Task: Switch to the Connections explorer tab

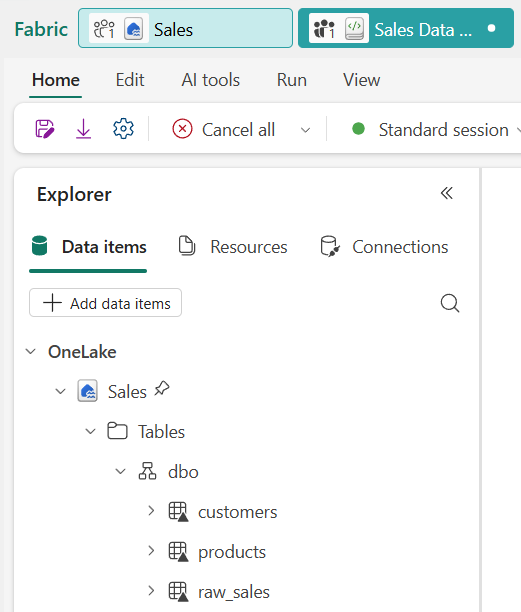Action: pyautogui.click(x=384, y=247)
